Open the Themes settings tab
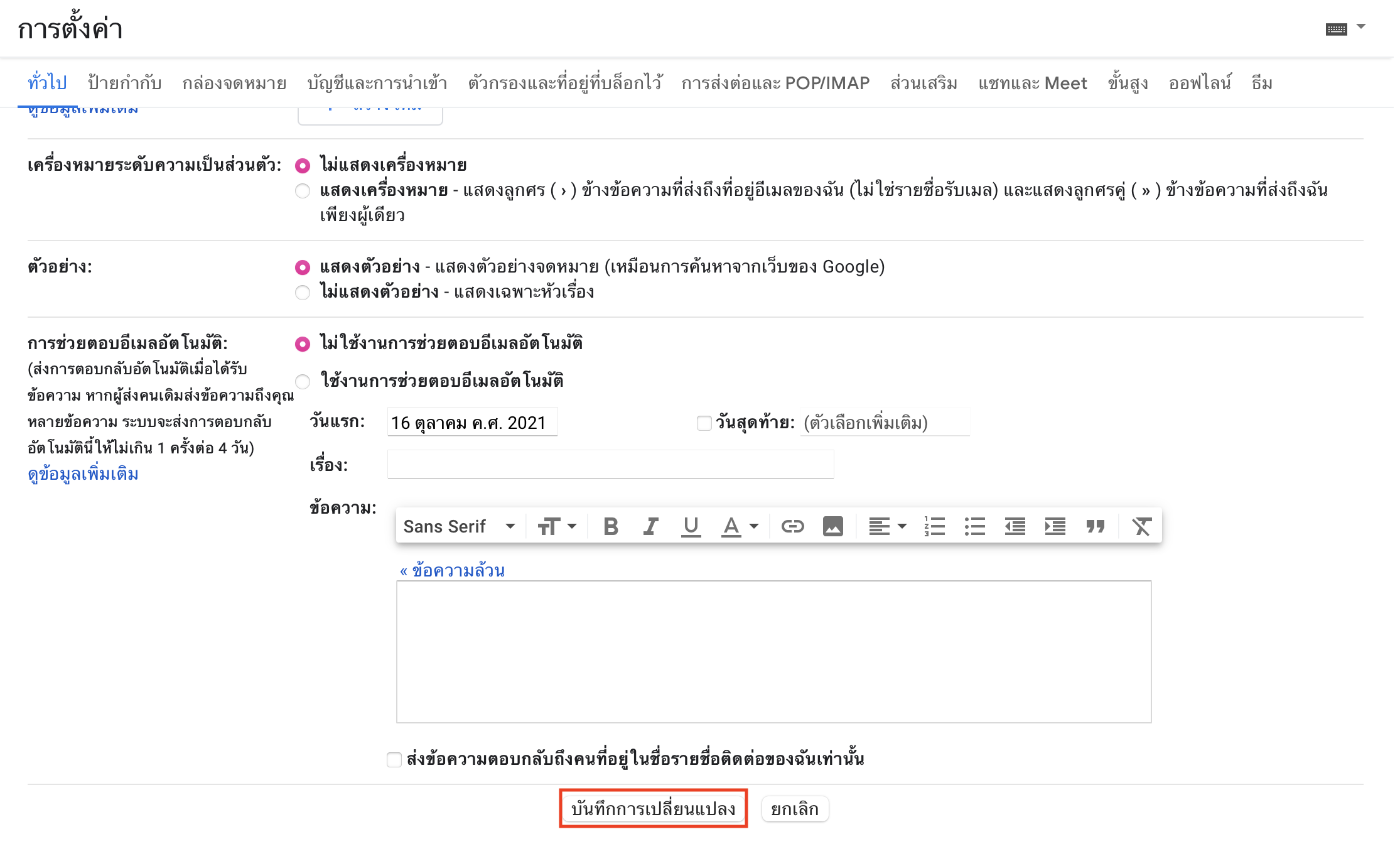 [x=1261, y=83]
